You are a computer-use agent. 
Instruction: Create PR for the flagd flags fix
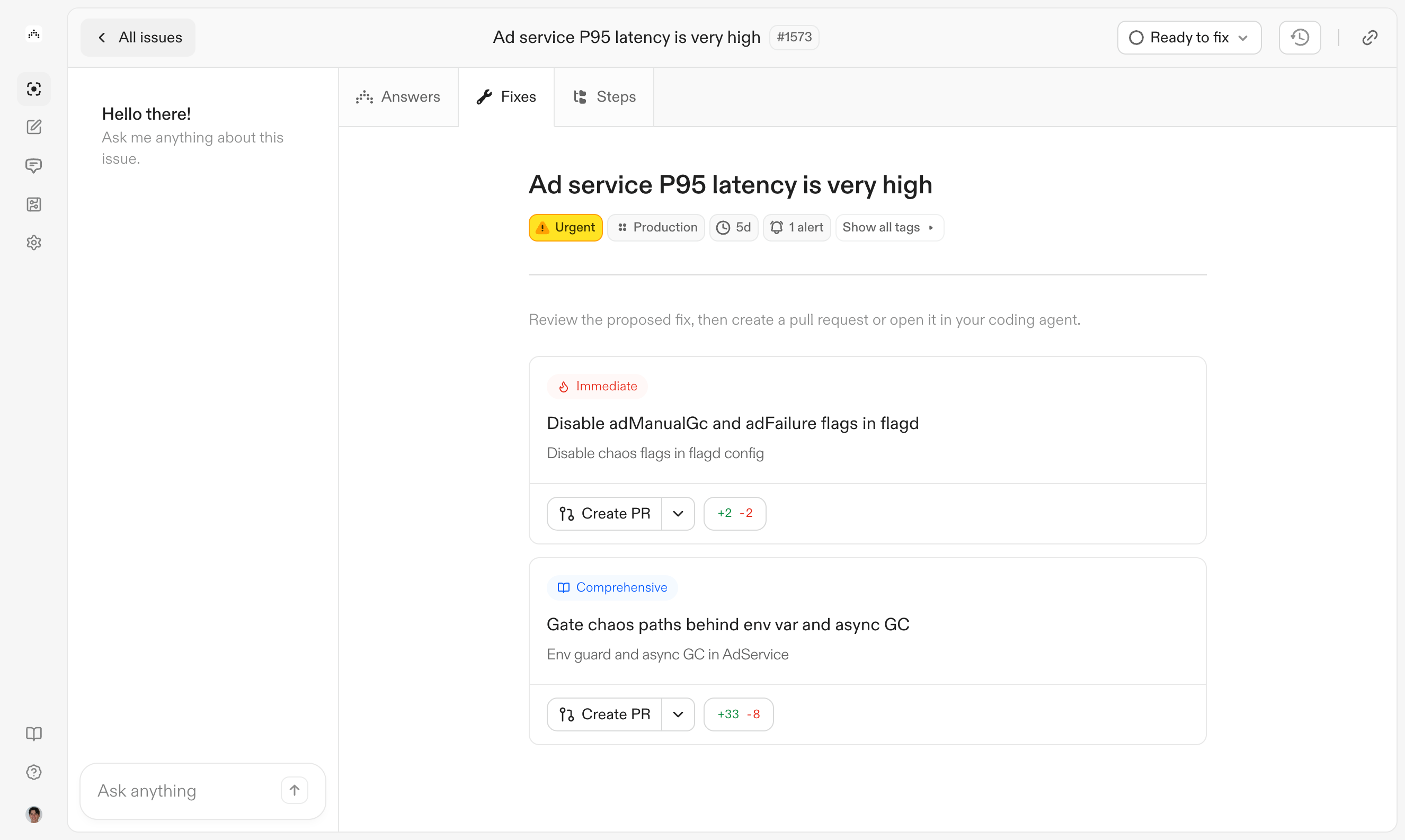(604, 513)
